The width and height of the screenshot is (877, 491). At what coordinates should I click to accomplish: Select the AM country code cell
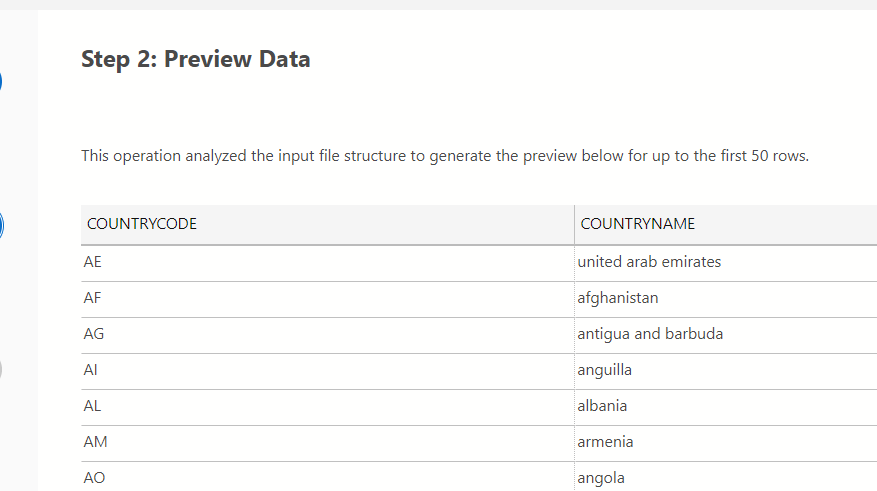click(95, 442)
